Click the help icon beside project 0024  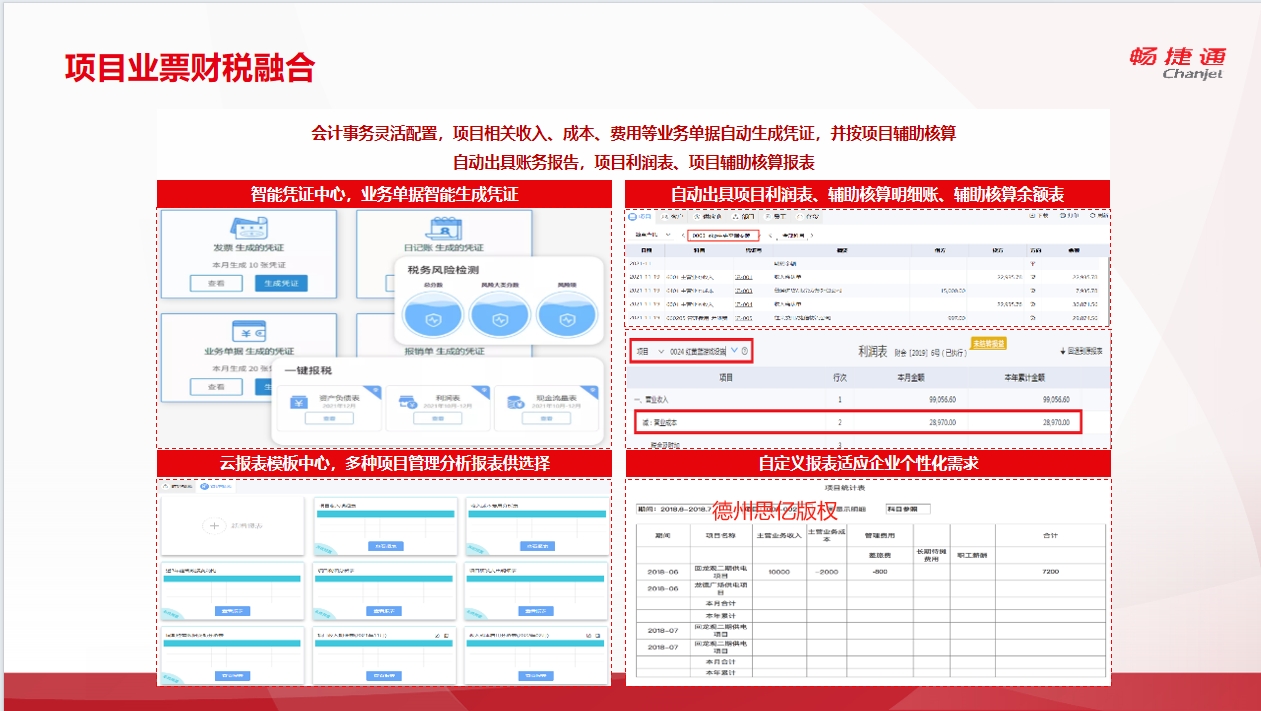744,351
